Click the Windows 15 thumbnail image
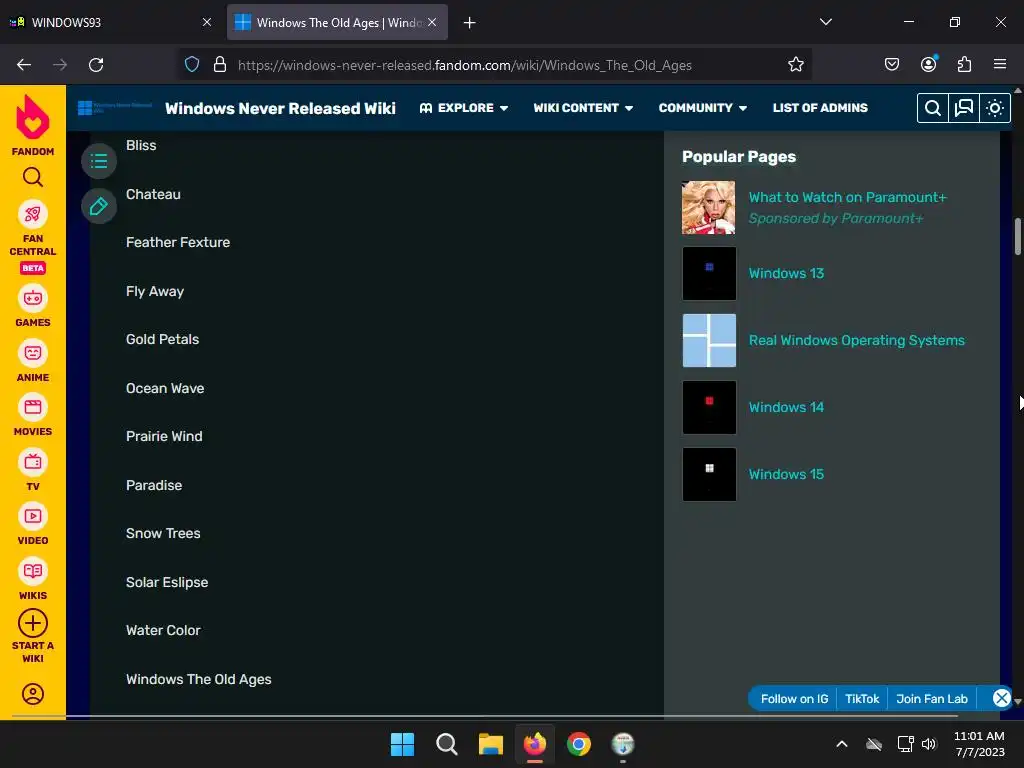The image size is (1024, 768). point(709,474)
